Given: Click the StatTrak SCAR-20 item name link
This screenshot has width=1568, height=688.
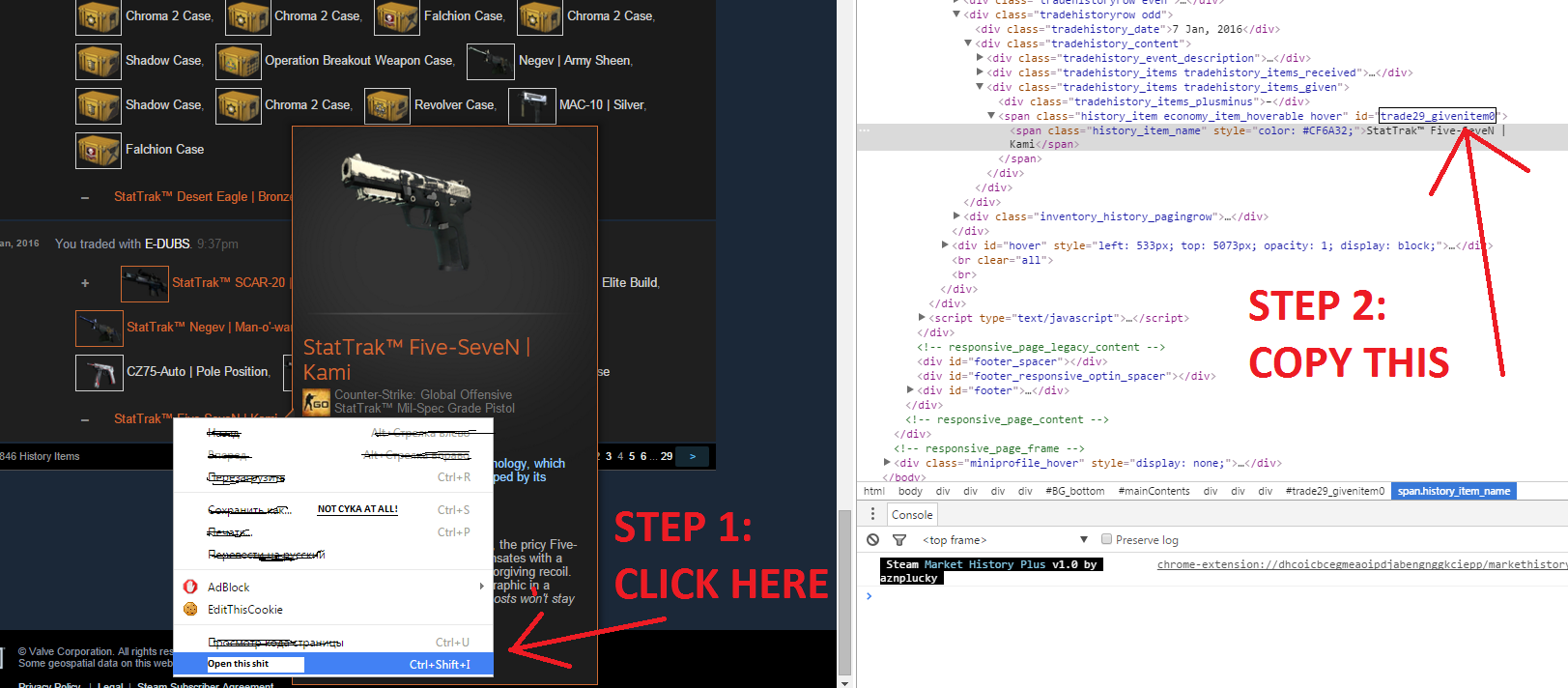Looking at the screenshot, I should [230, 282].
